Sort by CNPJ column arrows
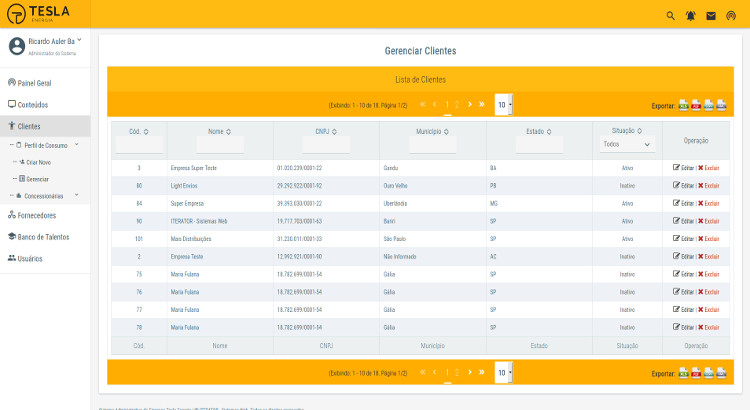The height and width of the screenshot is (410, 750). [334, 132]
